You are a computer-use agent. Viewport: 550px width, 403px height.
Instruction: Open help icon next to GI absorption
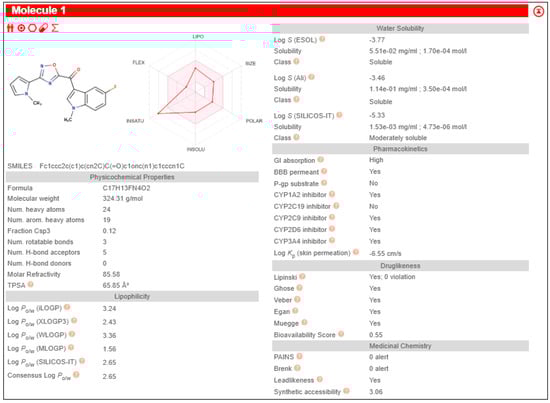click(321, 160)
